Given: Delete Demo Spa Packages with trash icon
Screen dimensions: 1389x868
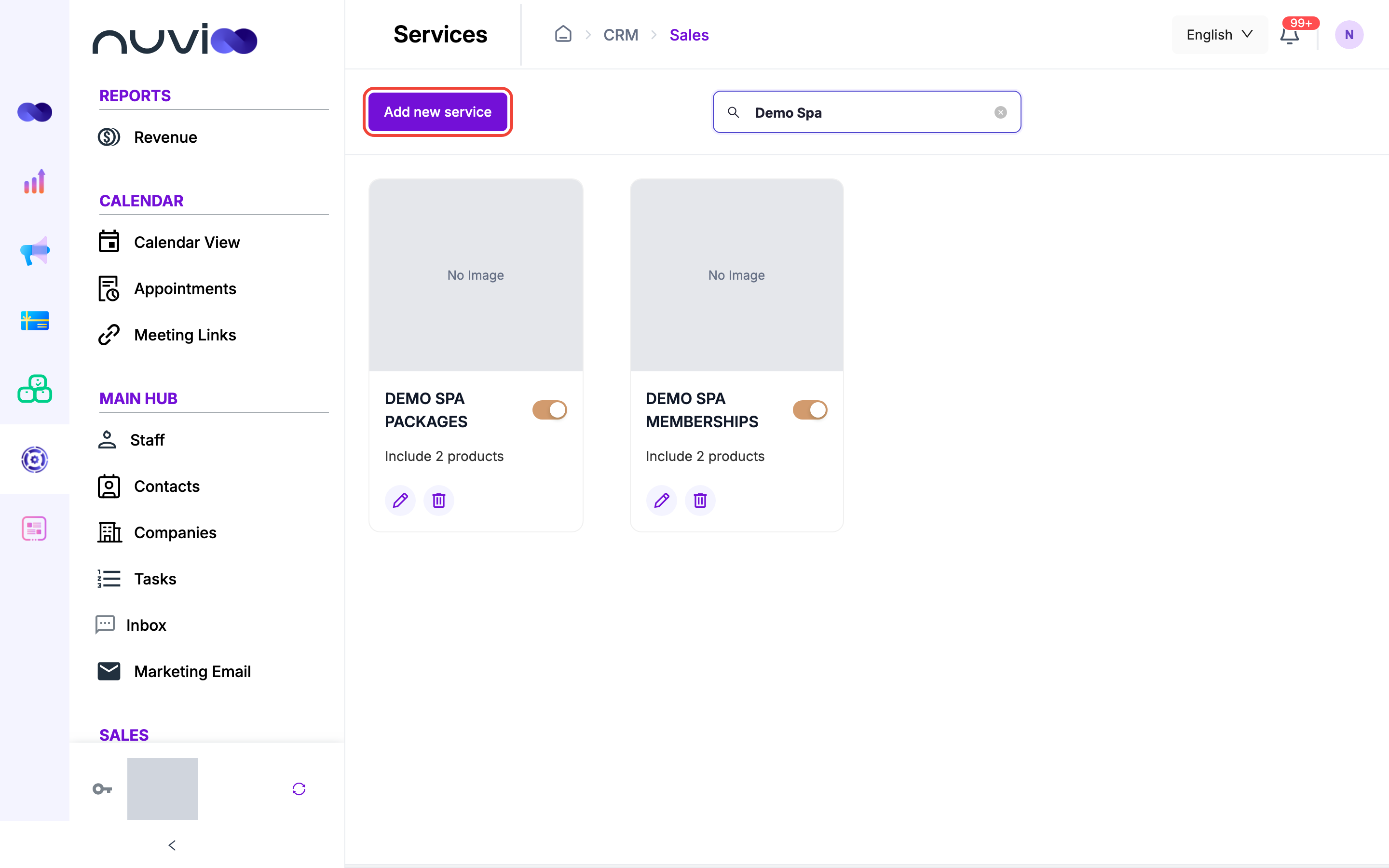Looking at the screenshot, I should point(438,501).
